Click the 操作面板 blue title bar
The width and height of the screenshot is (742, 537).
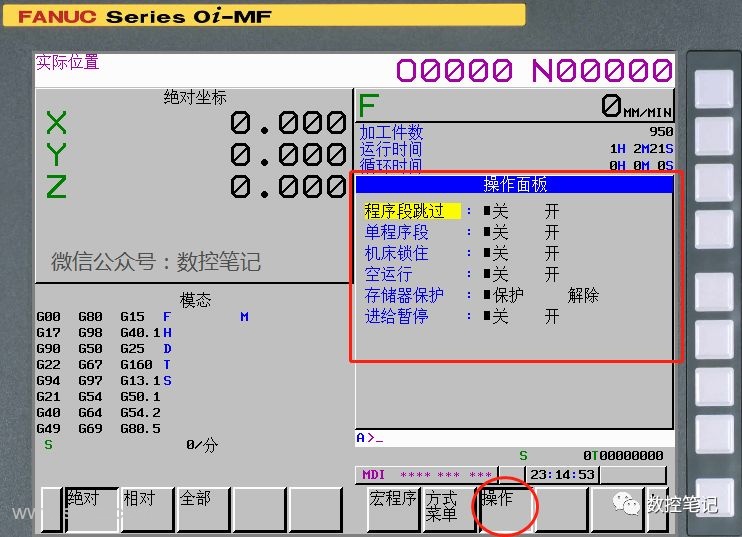(x=514, y=184)
